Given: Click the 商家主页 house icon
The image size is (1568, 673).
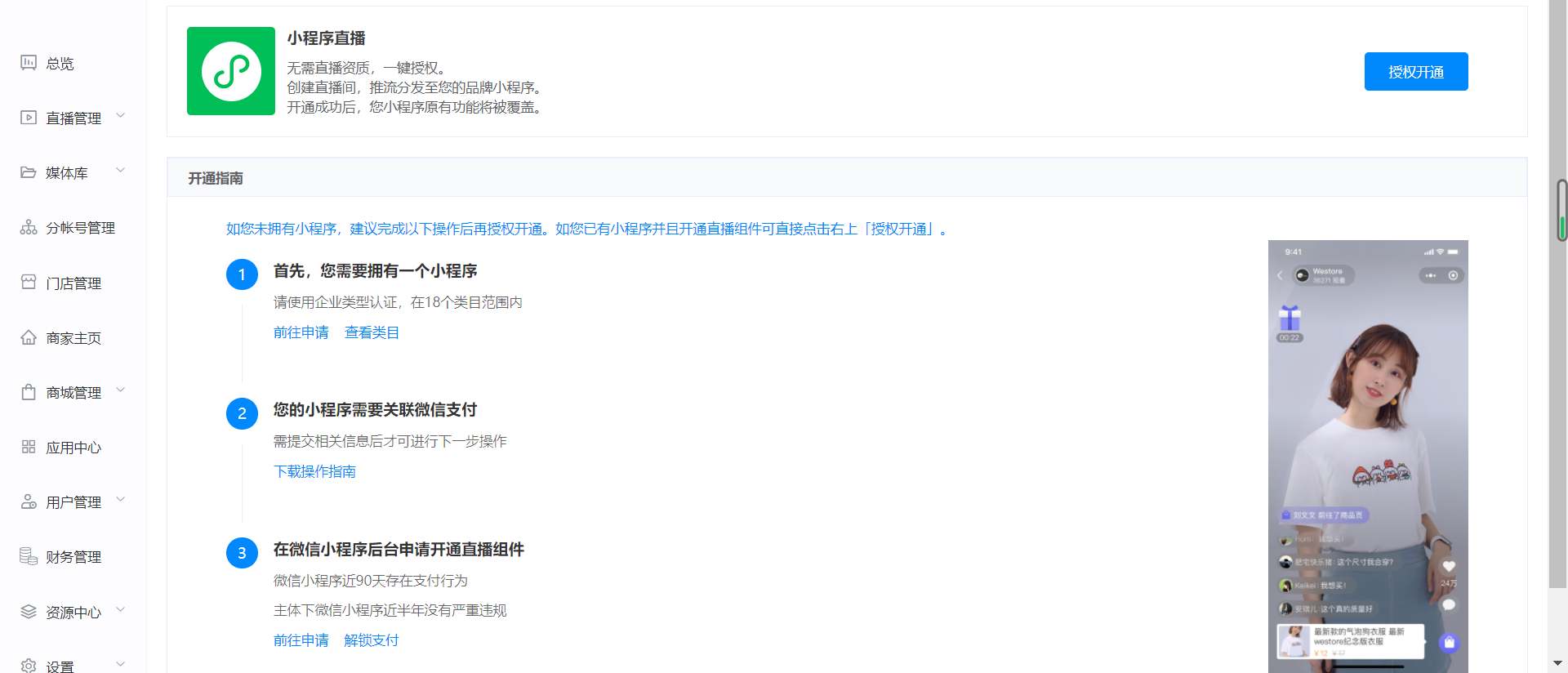Looking at the screenshot, I should pos(29,337).
